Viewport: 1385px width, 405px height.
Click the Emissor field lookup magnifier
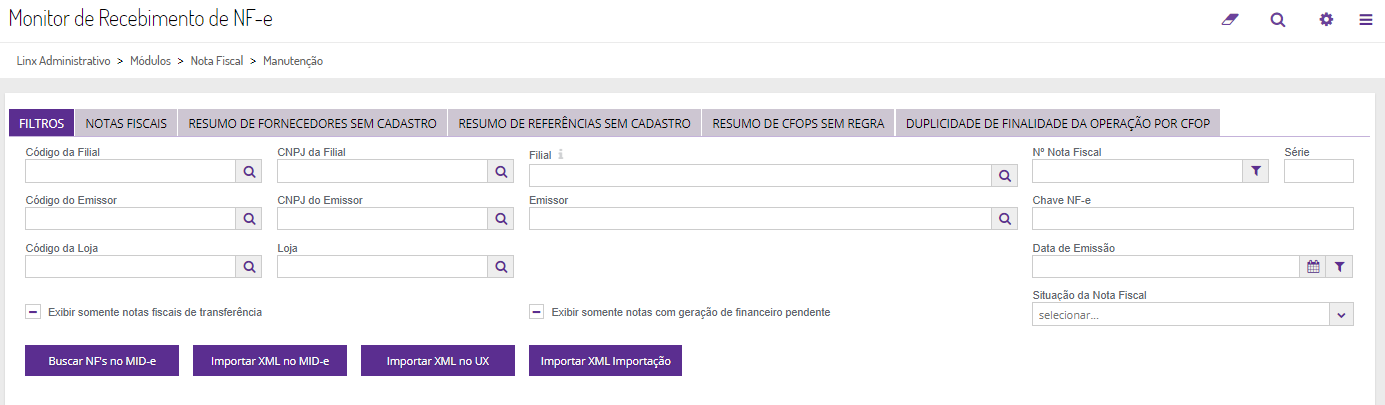(x=1005, y=219)
